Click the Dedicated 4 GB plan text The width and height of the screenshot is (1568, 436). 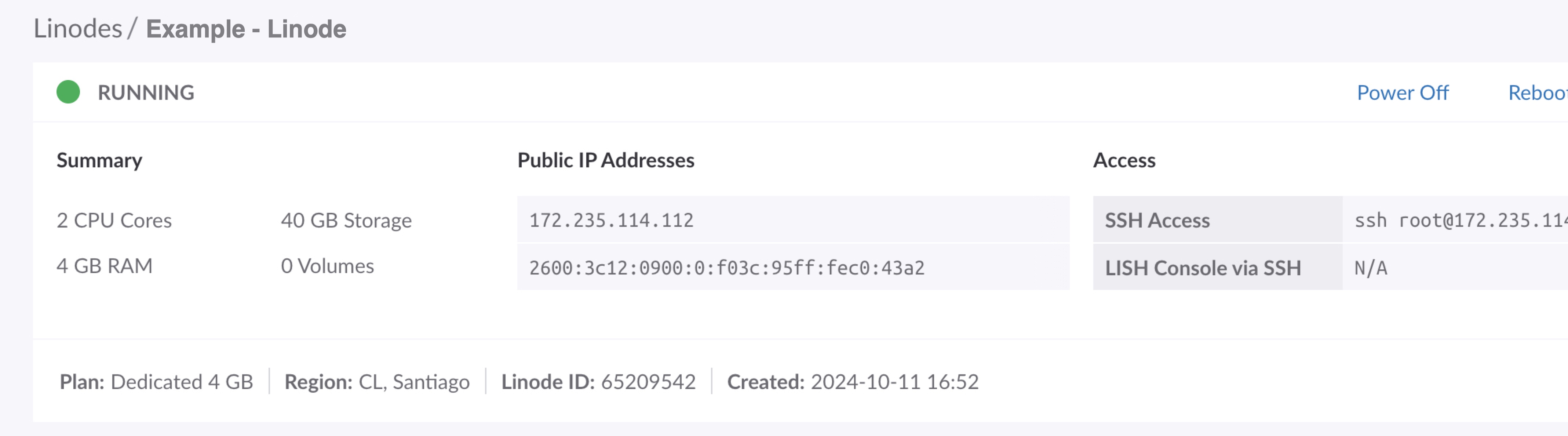[181, 382]
